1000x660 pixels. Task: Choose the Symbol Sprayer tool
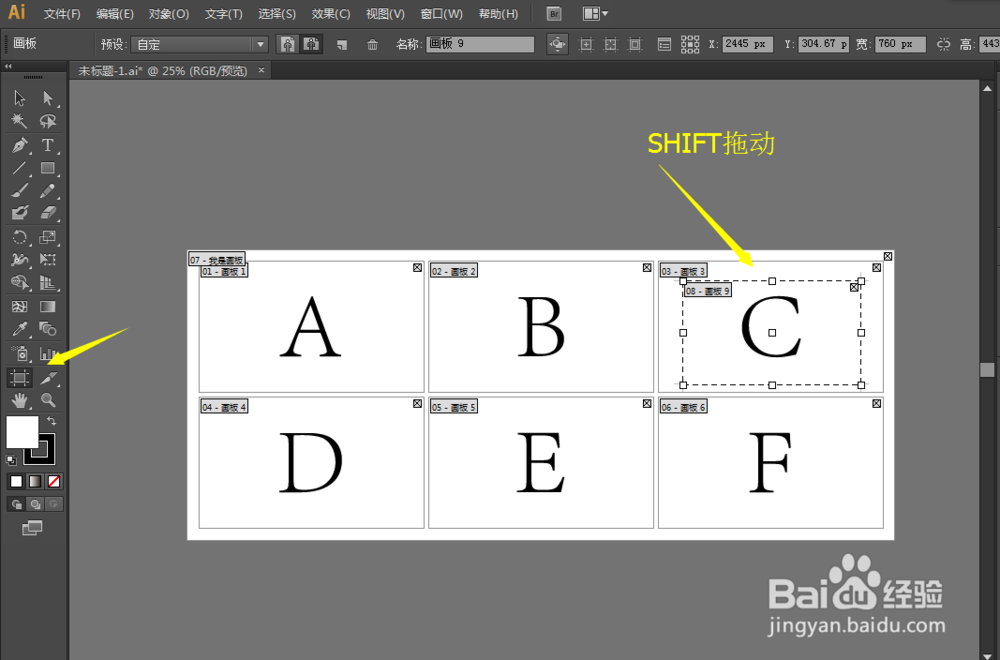click(19, 353)
